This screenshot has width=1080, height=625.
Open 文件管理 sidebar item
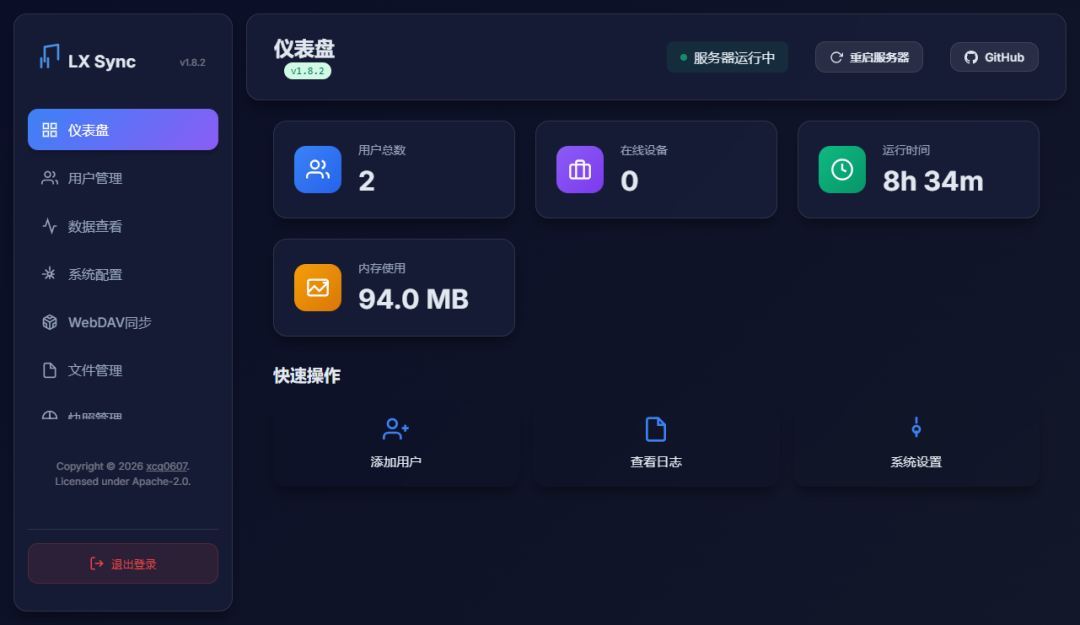pos(123,370)
